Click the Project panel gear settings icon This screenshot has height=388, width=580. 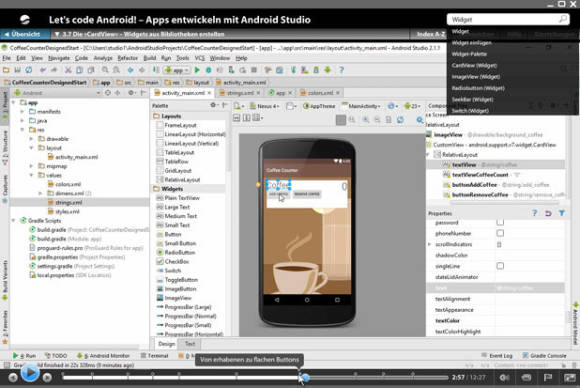pyautogui.click(x=131, y=93)
